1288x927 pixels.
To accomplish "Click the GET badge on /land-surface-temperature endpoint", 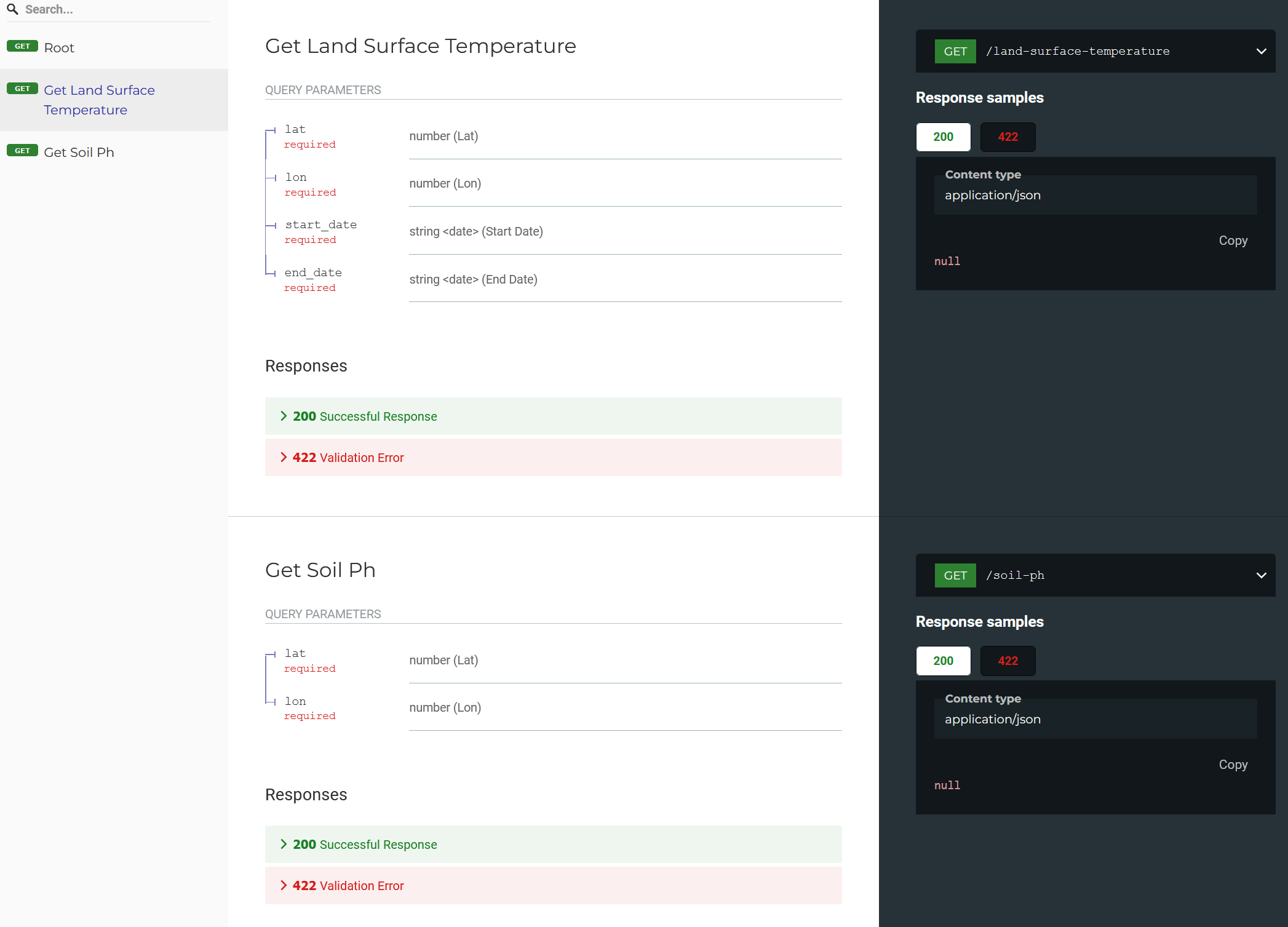I will point(955,52).
